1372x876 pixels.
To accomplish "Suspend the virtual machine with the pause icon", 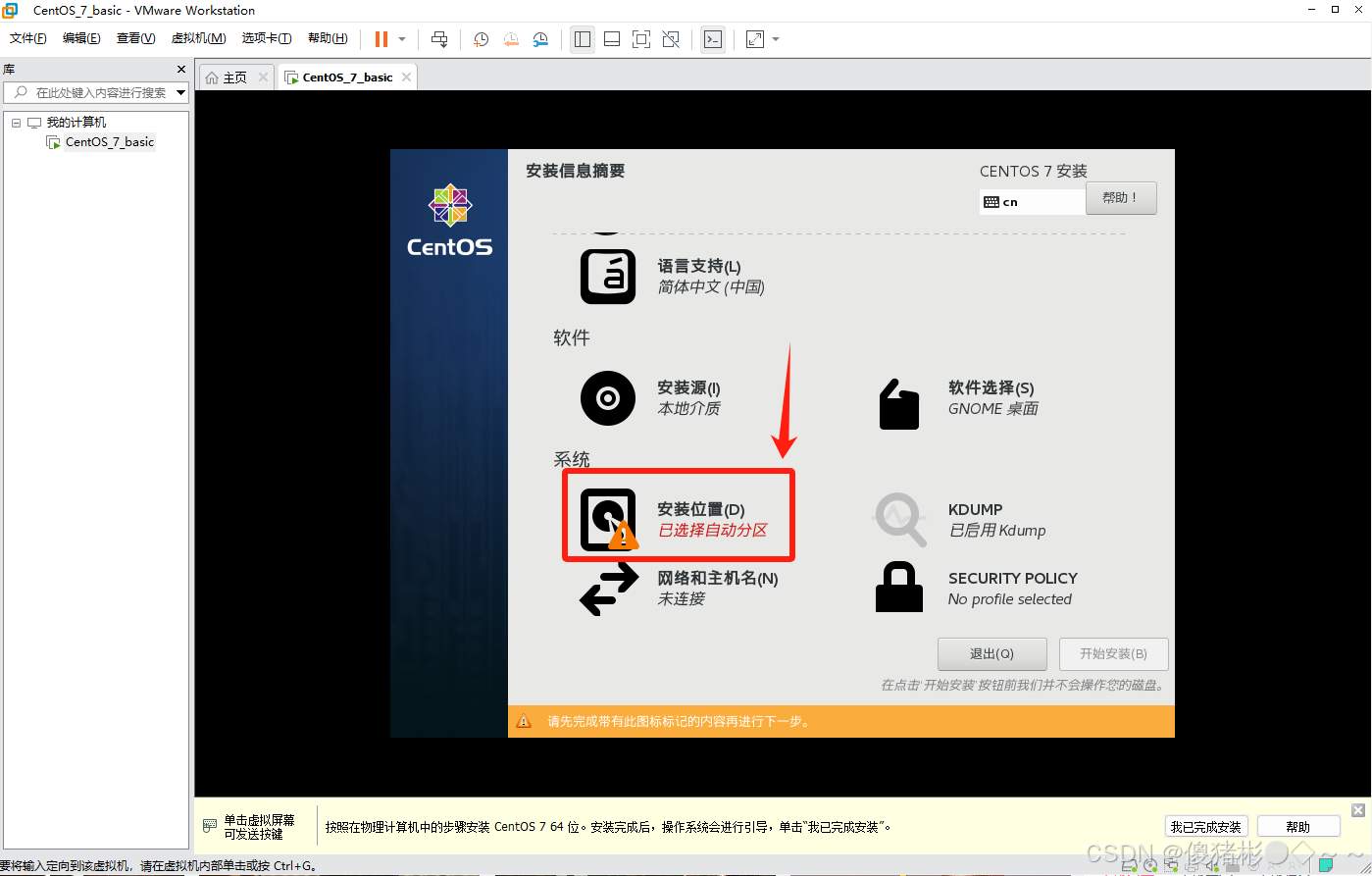I will point(381,39).
